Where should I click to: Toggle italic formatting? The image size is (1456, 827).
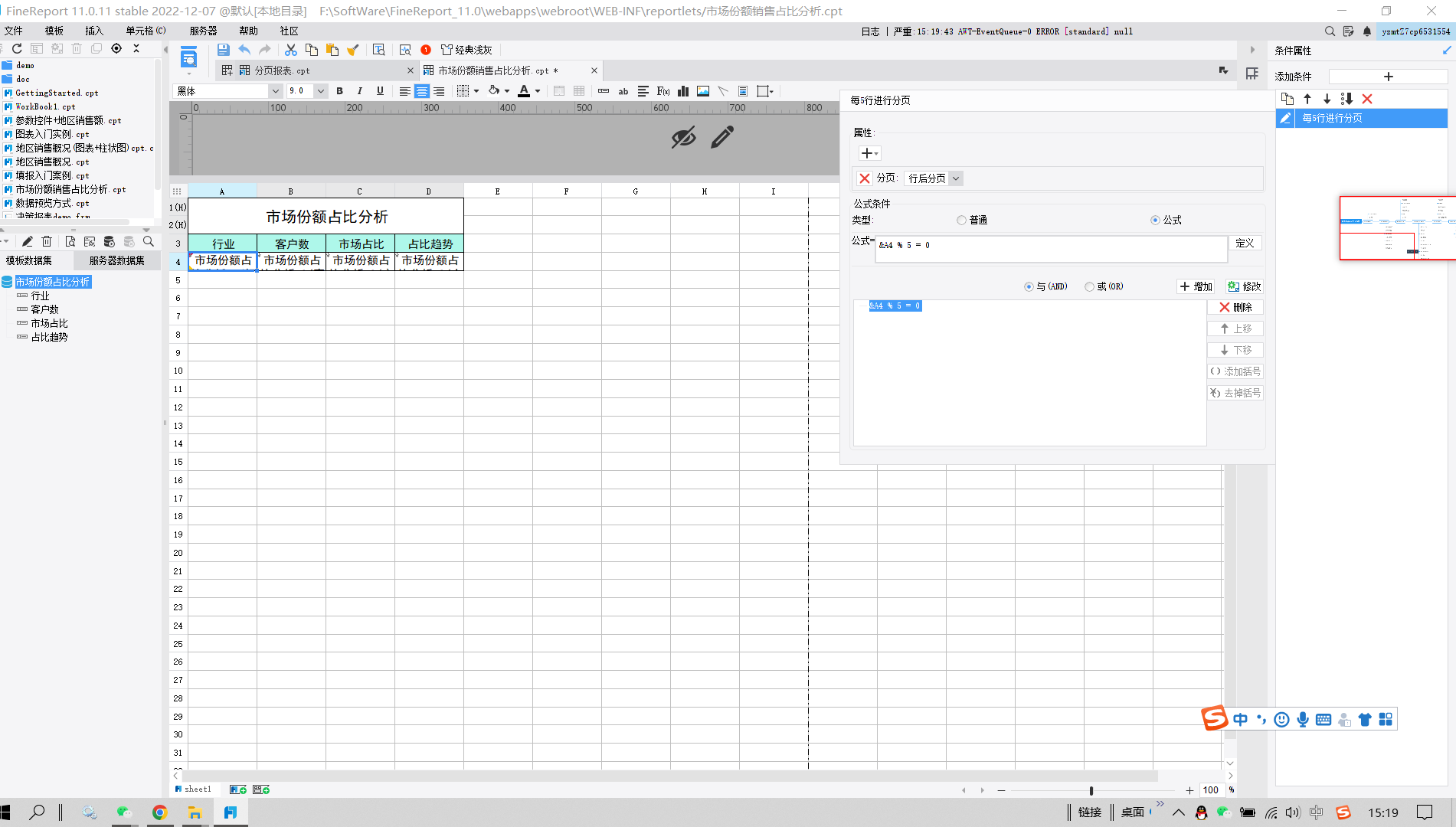click(360, 91)
